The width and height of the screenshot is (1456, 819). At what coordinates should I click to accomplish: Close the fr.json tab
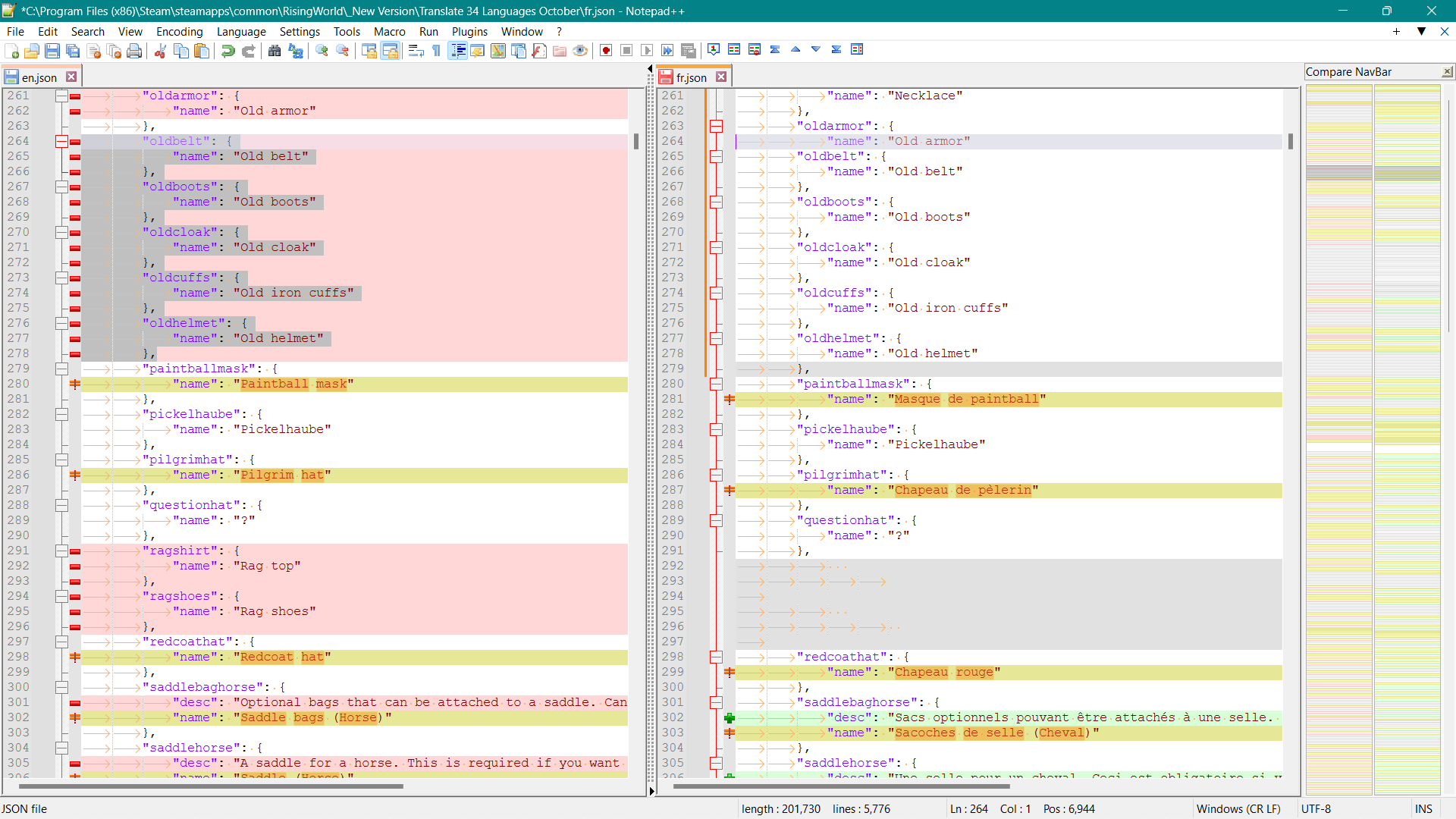[721, 77]
